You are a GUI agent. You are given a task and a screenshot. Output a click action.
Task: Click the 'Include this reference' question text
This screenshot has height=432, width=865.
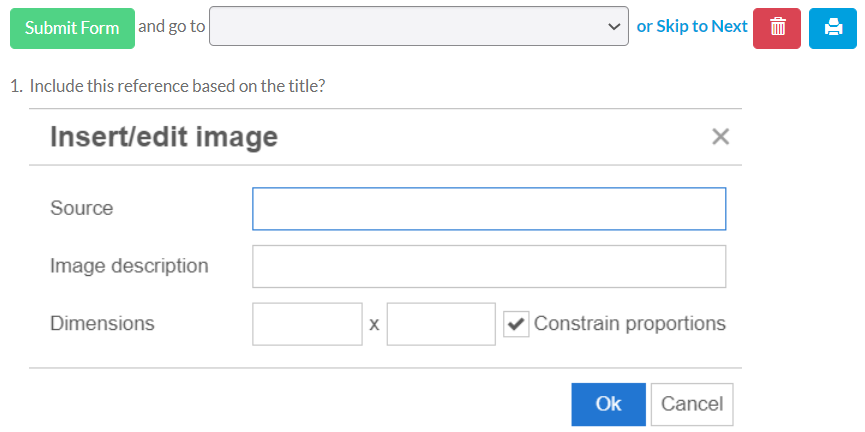(177, 86)
